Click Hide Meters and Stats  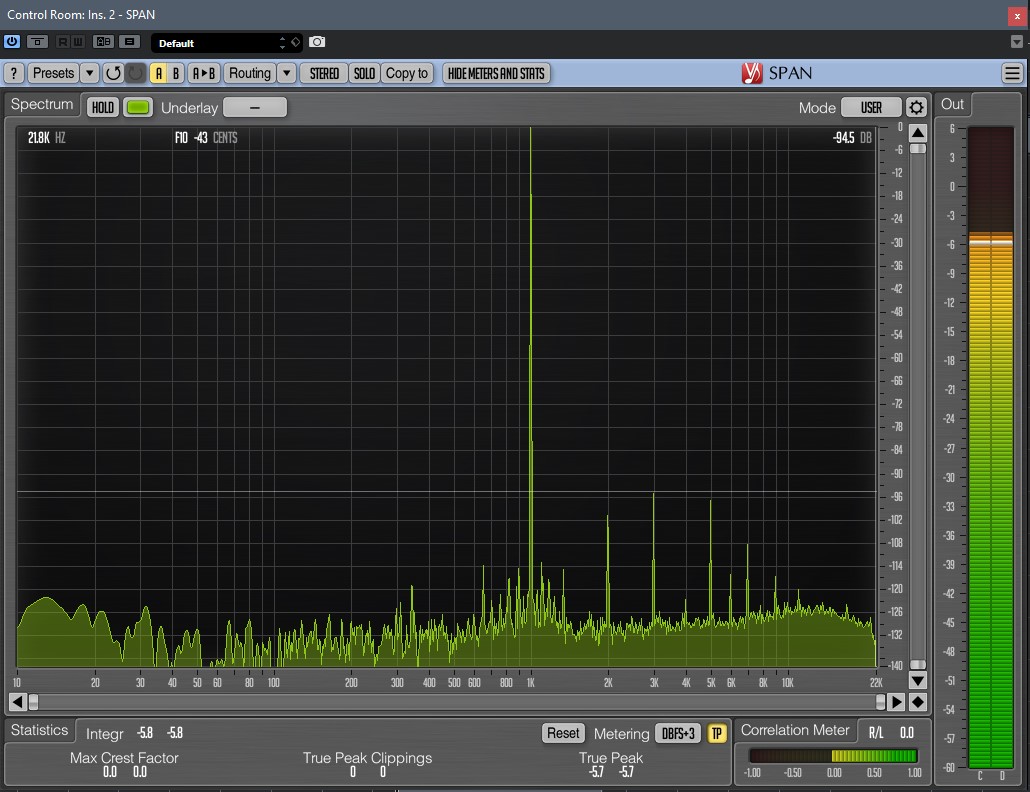496,73
